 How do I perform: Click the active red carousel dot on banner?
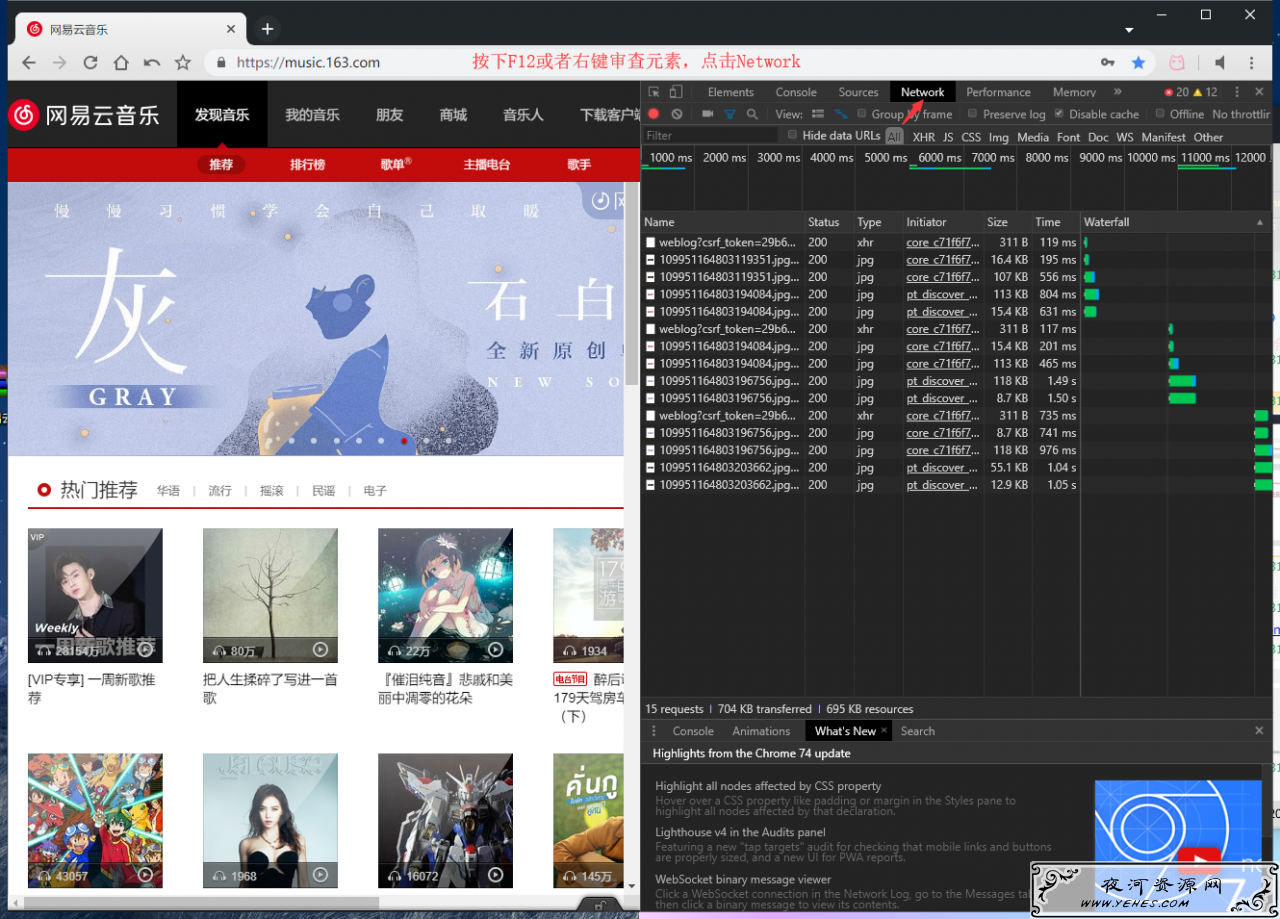(403, 440)
